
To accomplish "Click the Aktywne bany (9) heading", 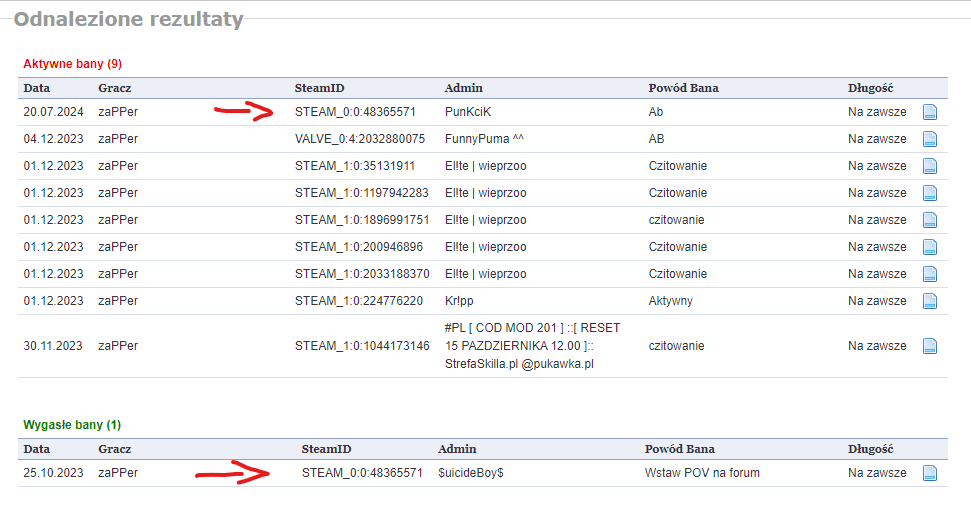I will [72, 64].
